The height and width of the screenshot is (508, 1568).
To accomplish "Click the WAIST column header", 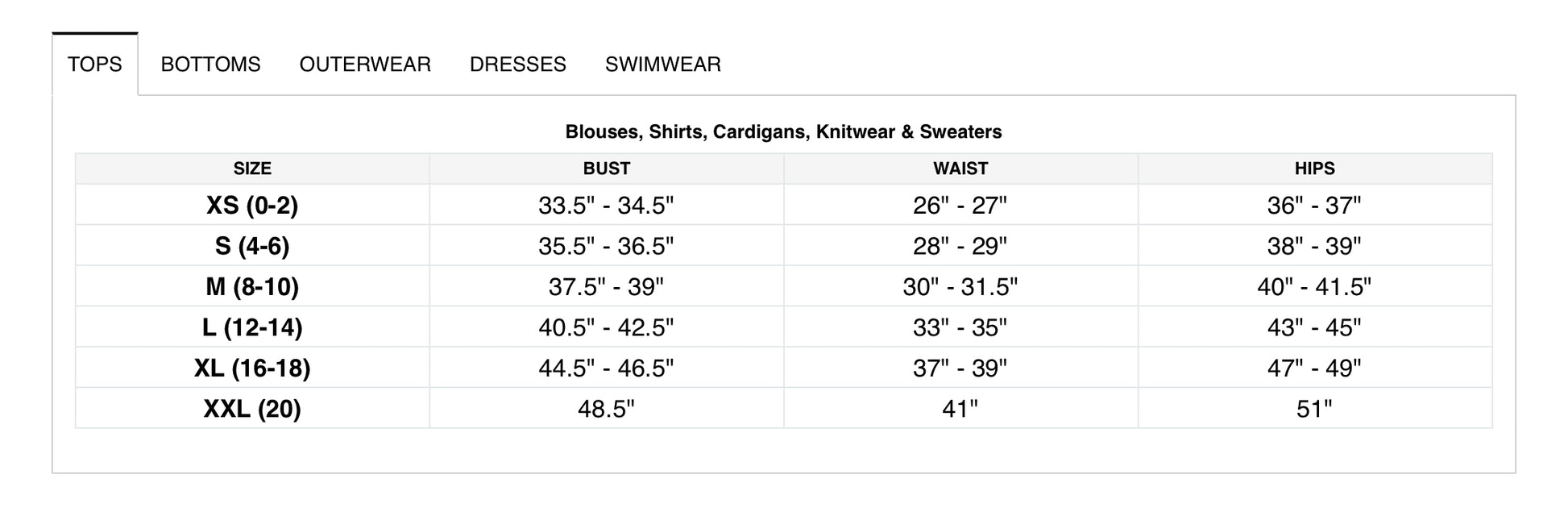I will 960,169.
